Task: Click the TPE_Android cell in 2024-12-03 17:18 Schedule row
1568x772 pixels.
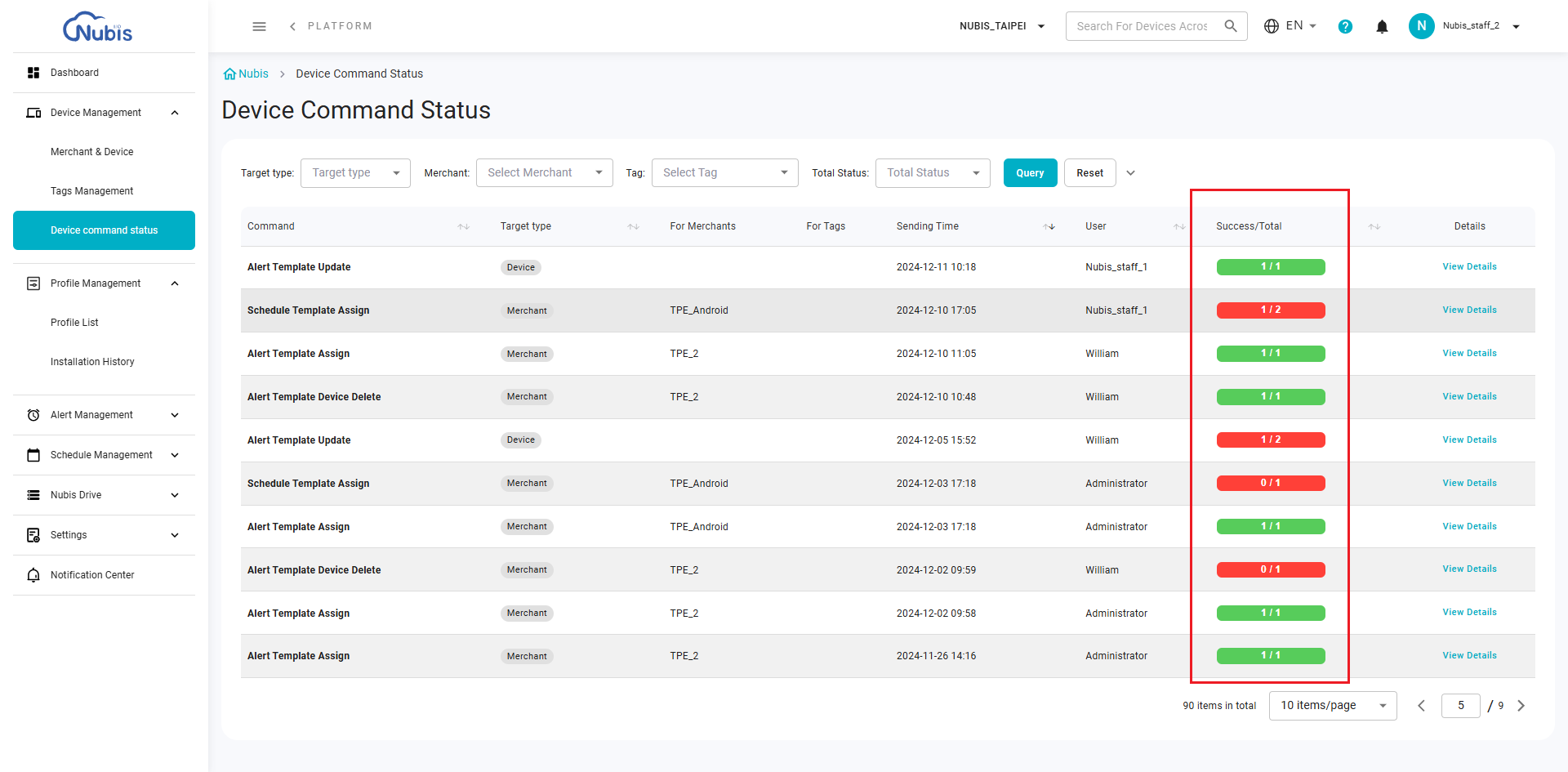Action: (x=699, y=484)
